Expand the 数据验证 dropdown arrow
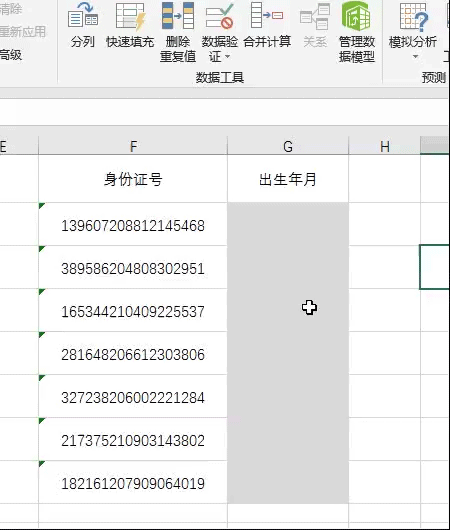The height and width of the screenshot is (530, 450). [228, 56]
